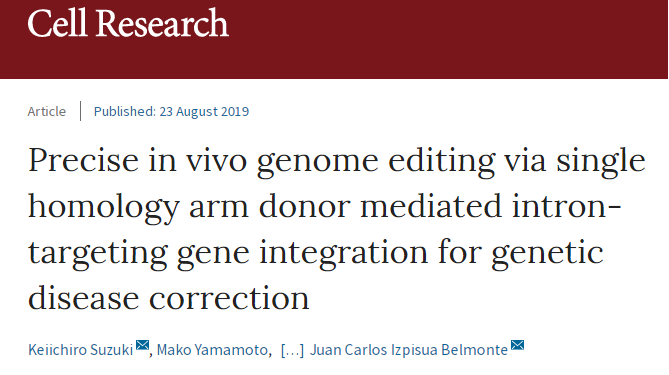Click the title line 'homology arm donor mediated intron-'
This screenshot has height=375, width=669.
point(324,207)
